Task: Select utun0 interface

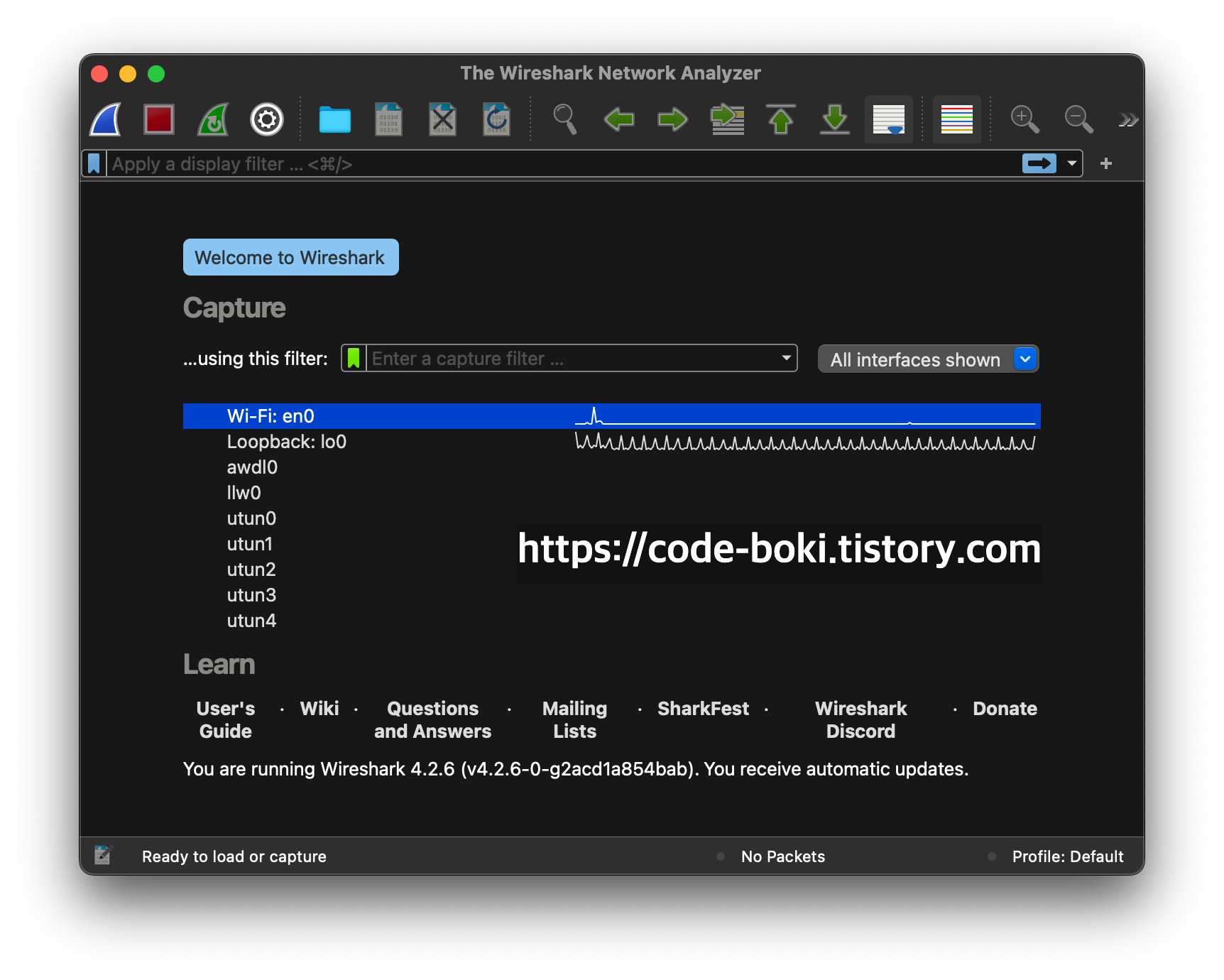Action: (612, 518)
